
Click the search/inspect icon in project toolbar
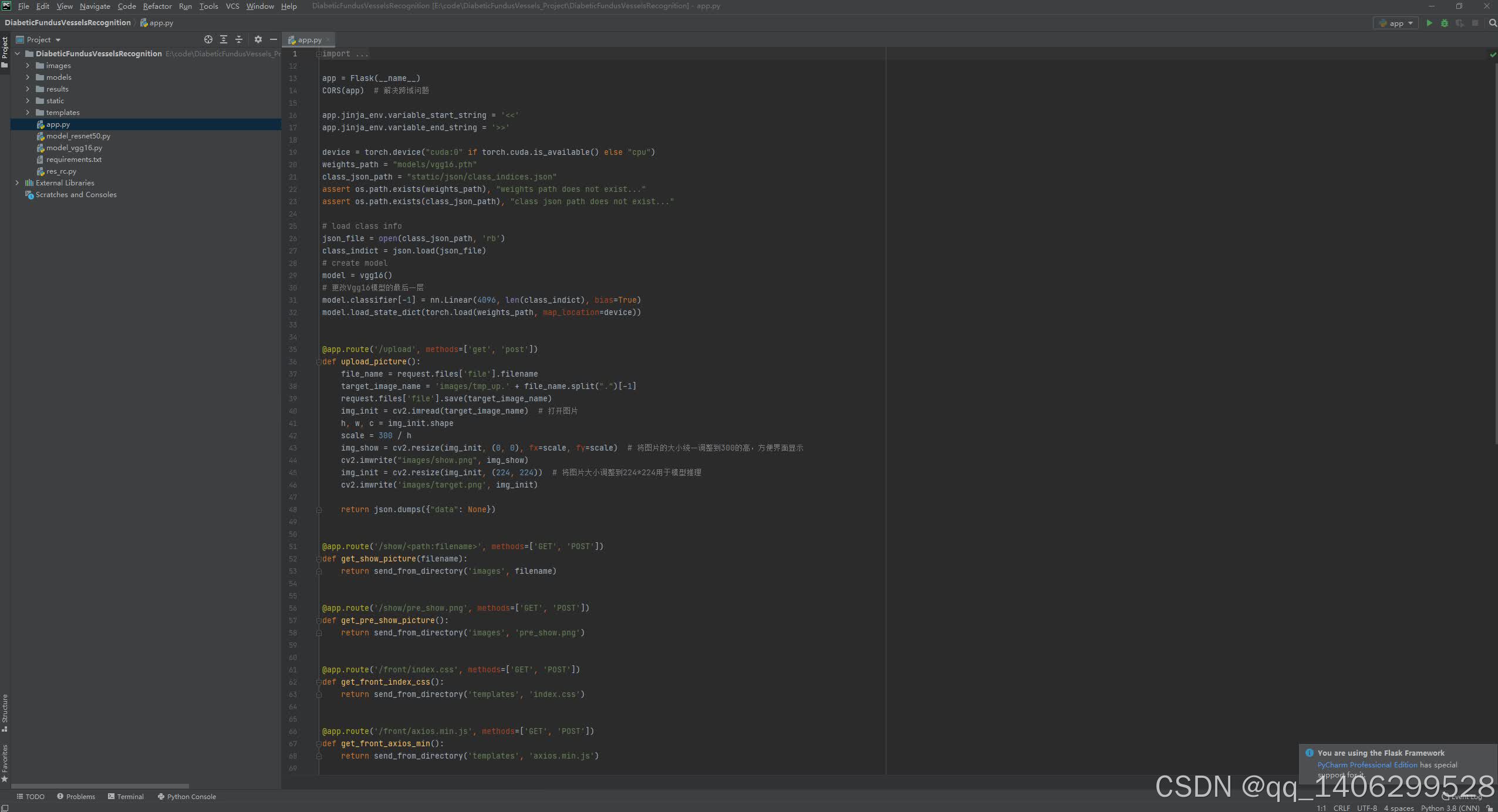click(206, 39)
